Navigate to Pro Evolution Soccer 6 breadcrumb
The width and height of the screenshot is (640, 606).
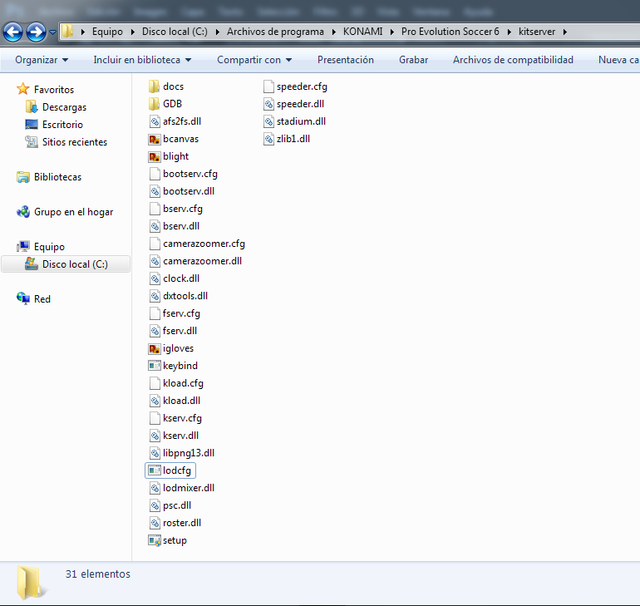pos(450,32)
